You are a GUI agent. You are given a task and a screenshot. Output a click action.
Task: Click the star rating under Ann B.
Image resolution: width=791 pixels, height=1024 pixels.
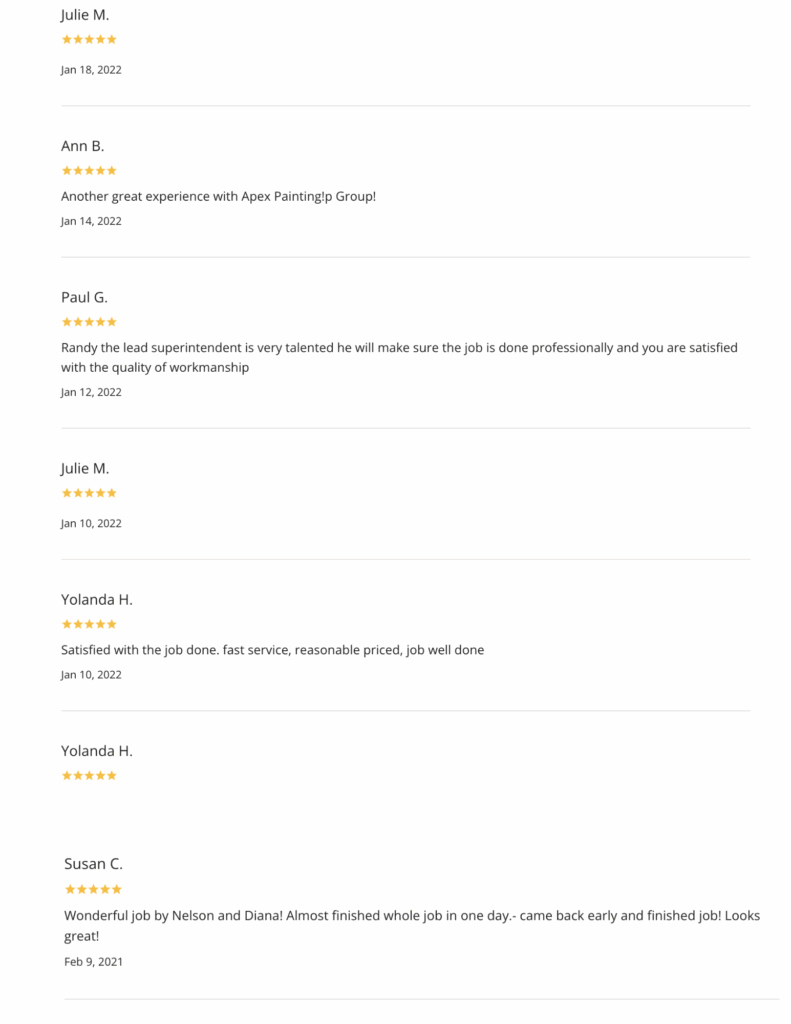click(x=89, y=170)
